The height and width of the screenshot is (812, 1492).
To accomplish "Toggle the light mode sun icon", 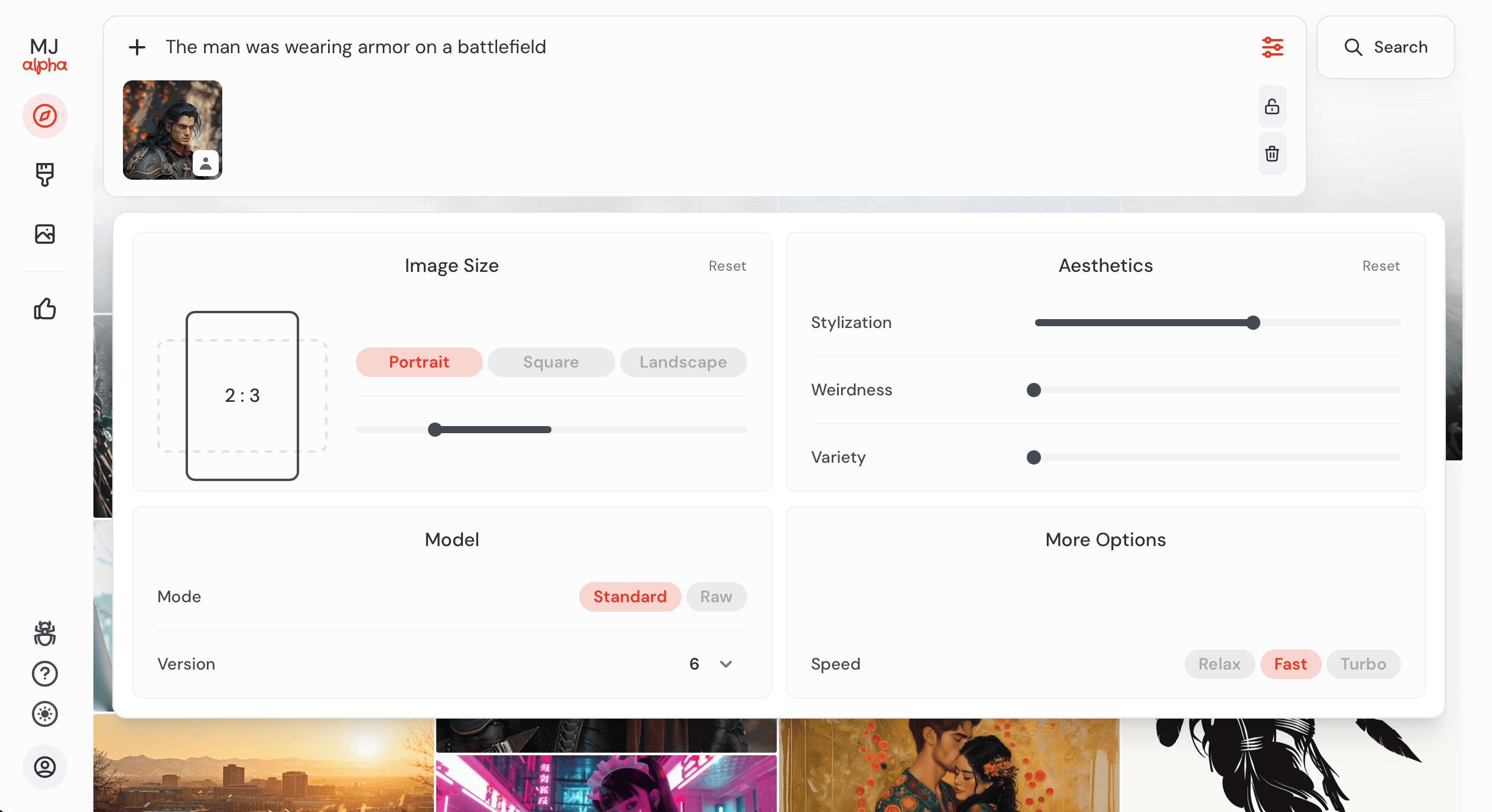I will tap(45, 714).
